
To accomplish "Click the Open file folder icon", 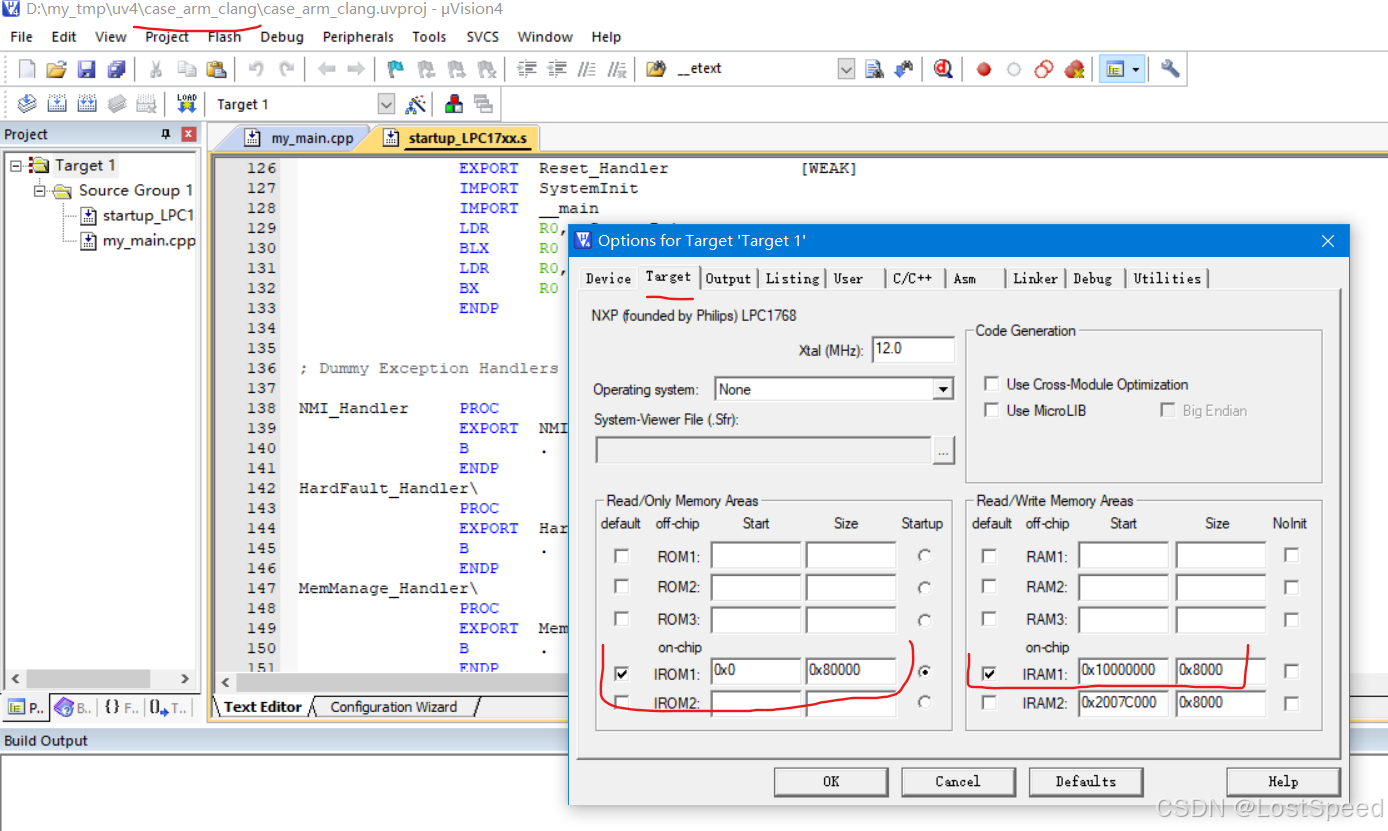I will click(x=56, y=69).
